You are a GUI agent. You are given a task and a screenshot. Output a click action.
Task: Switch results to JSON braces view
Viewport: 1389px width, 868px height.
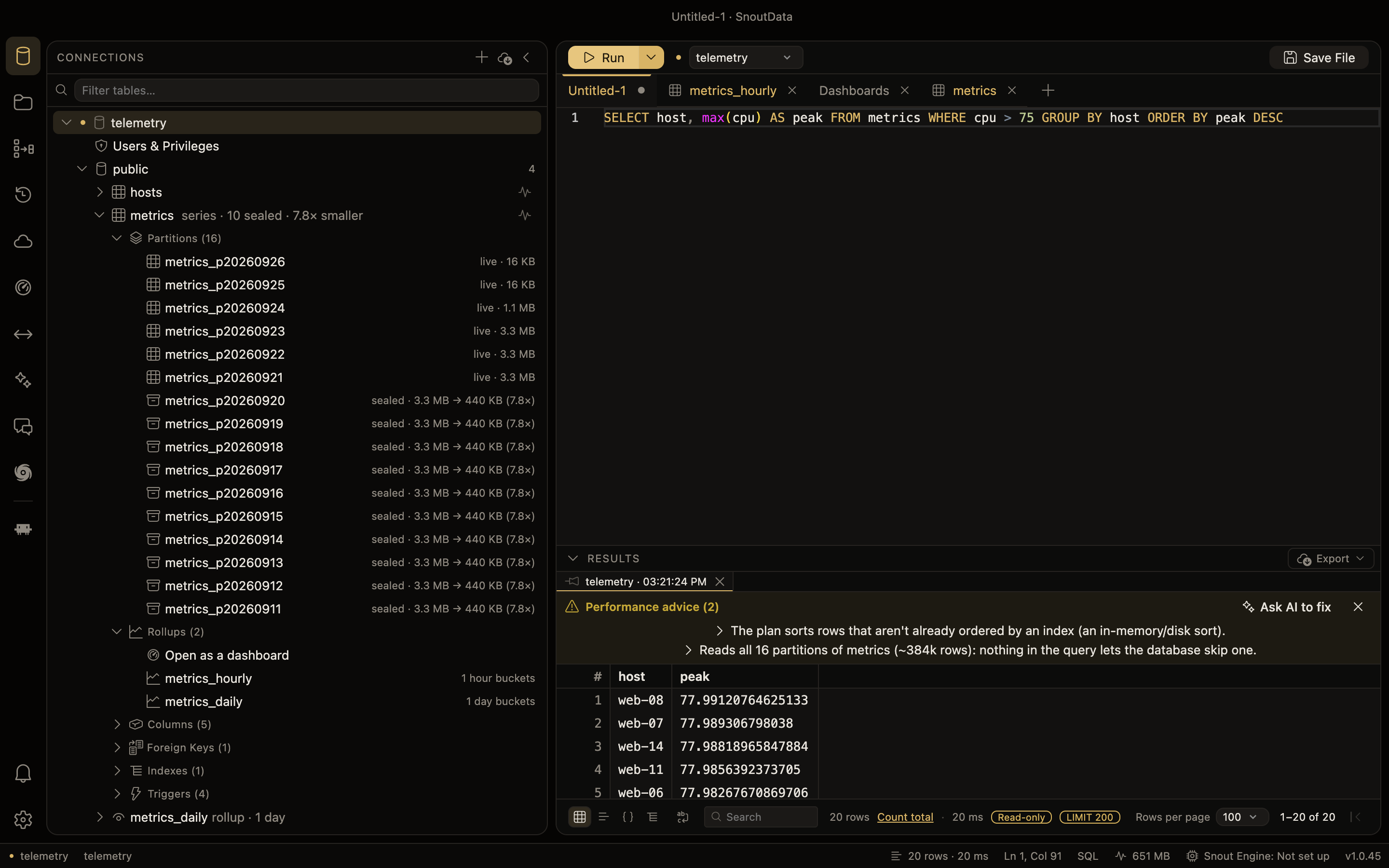click(x=628, y=816)
